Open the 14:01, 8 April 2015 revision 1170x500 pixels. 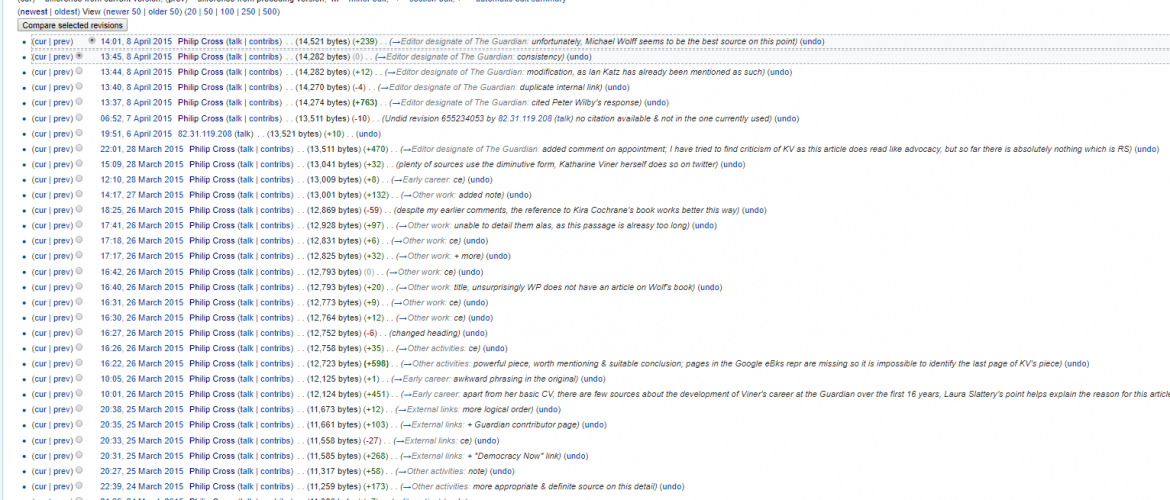(135, 41)
